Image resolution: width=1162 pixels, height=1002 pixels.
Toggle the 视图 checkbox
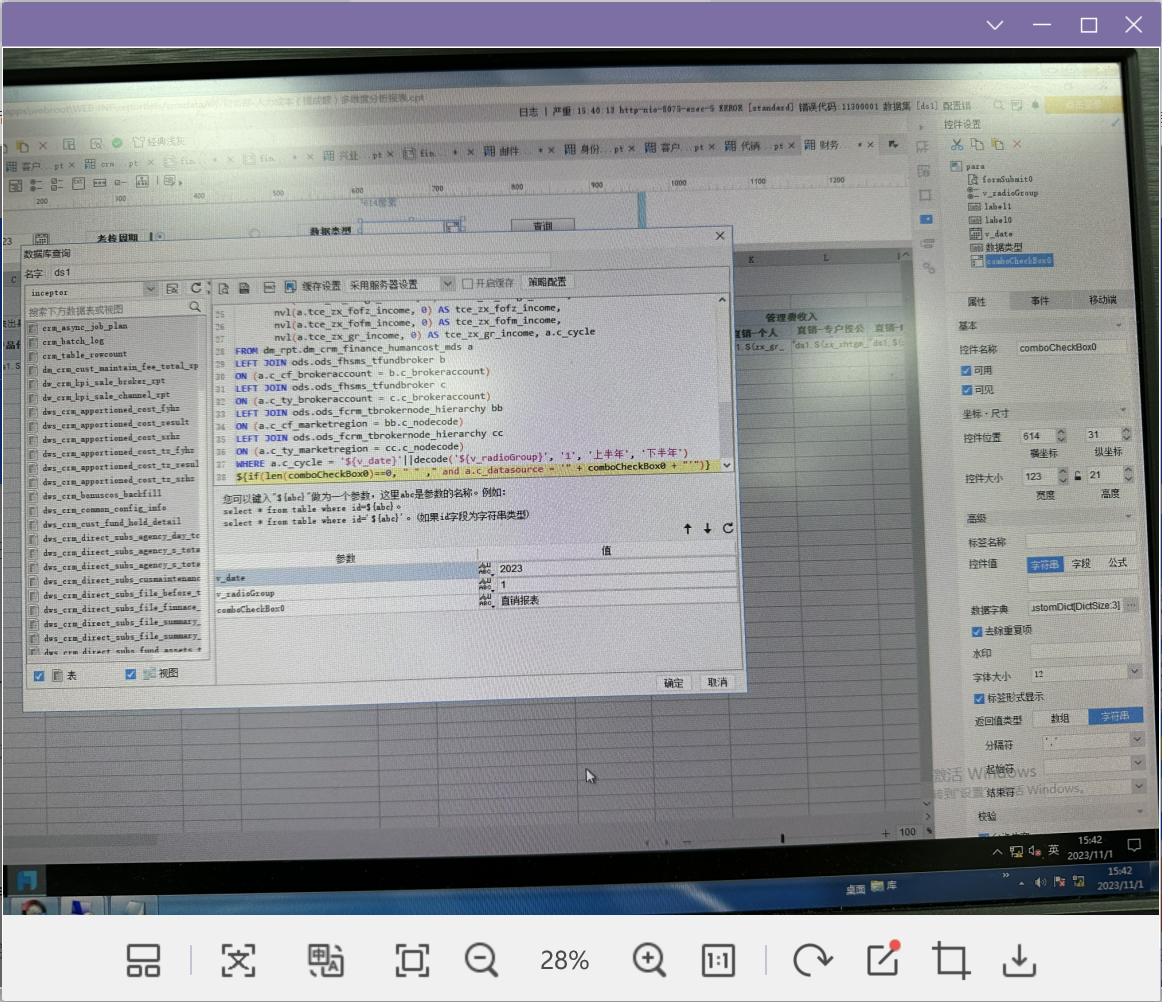pyautogui.click(x=130, y=674)
